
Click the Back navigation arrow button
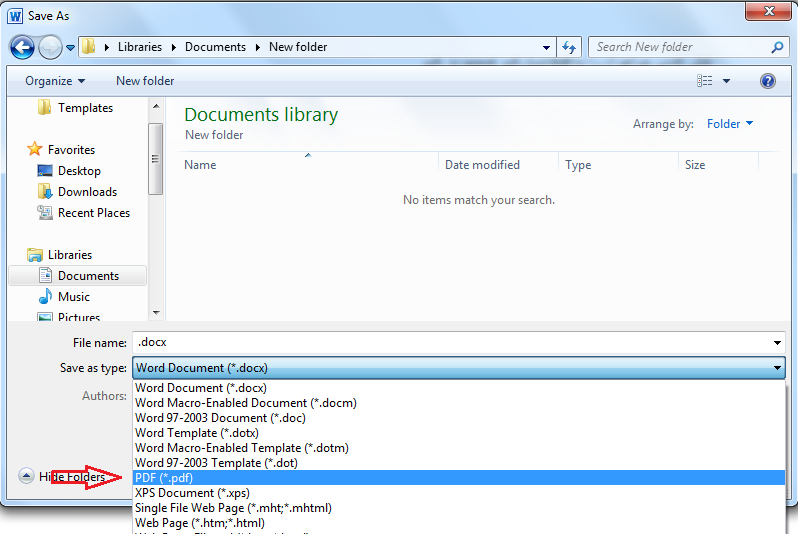point(22,47)
